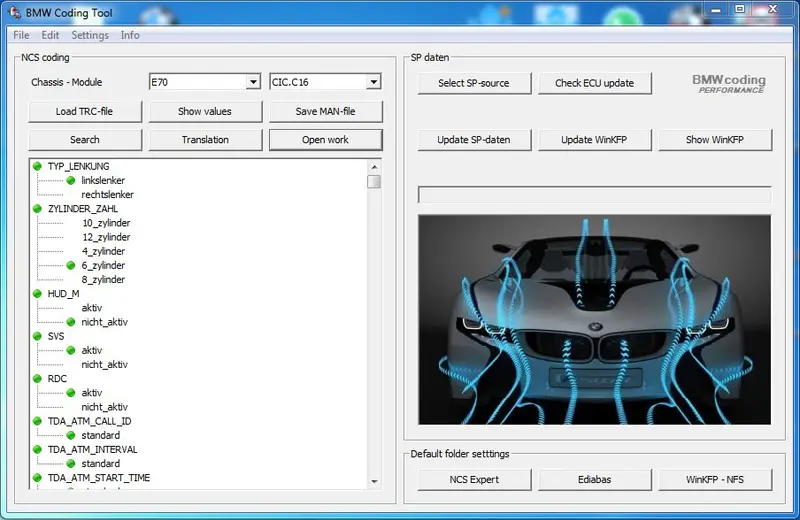Select standard under TDA_ATM_INTERVAL
This screenshot has height=520, width=800.
(x=101, y=463)
